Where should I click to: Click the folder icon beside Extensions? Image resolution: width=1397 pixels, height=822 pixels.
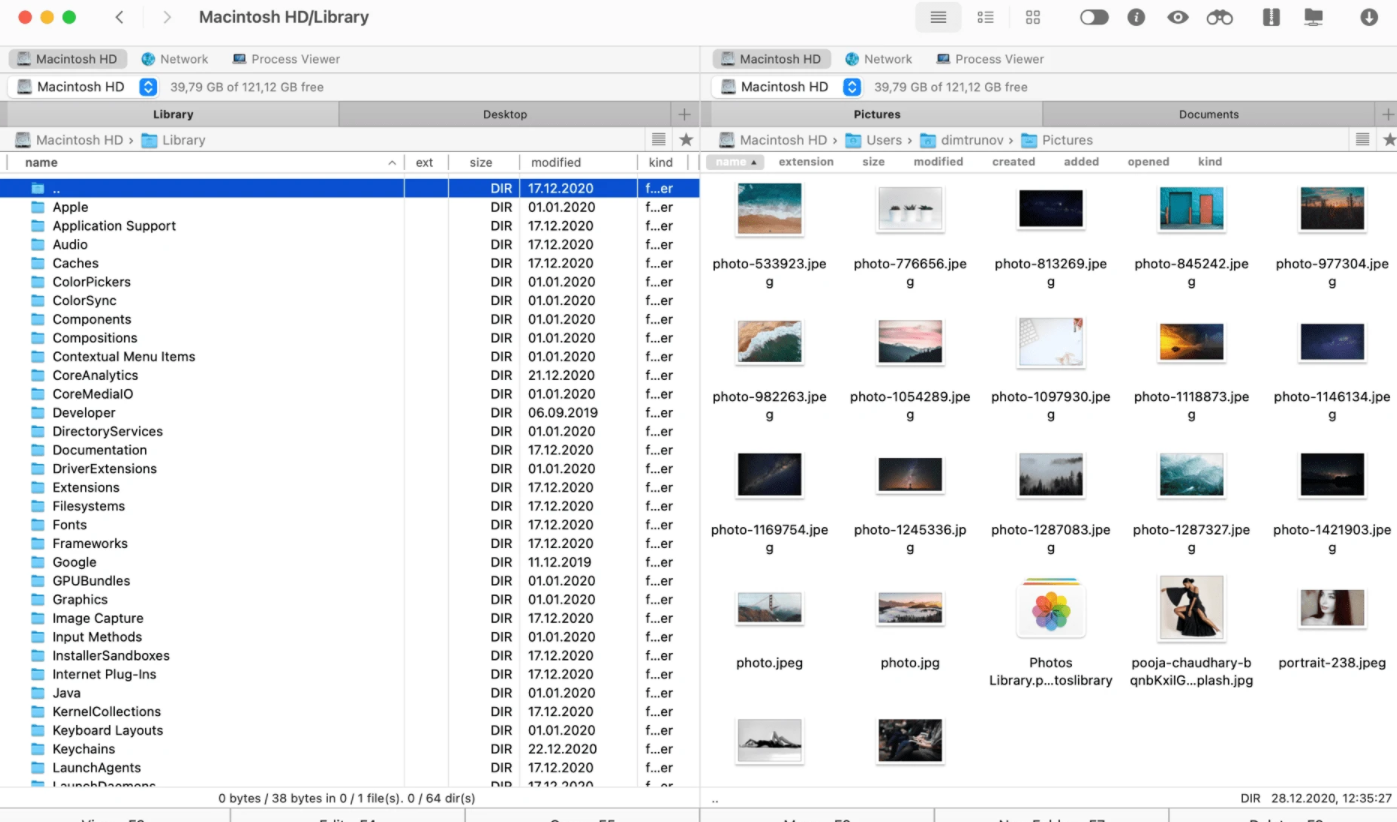38,488
